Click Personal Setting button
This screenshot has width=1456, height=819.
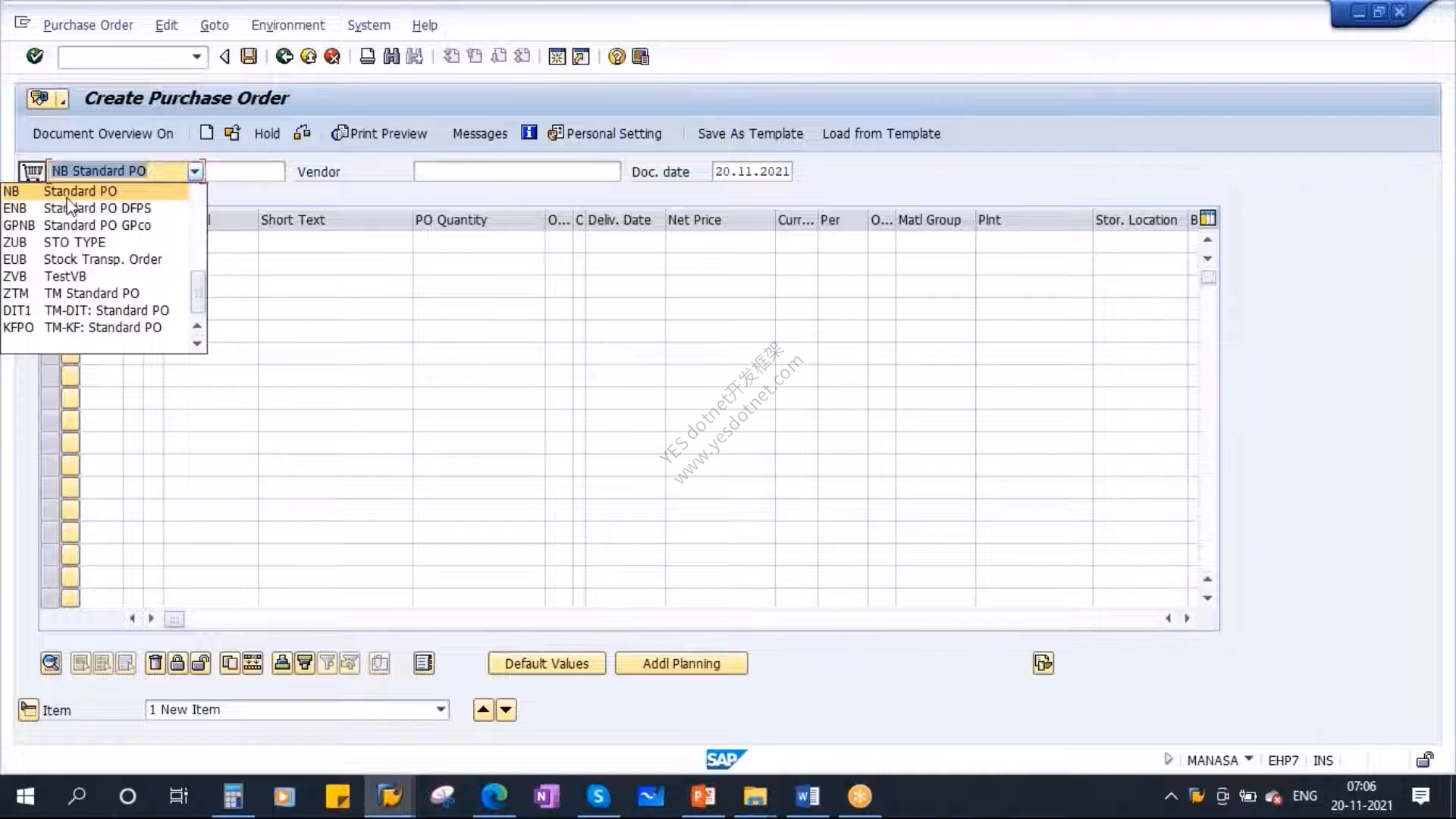[x=604, y=133]
